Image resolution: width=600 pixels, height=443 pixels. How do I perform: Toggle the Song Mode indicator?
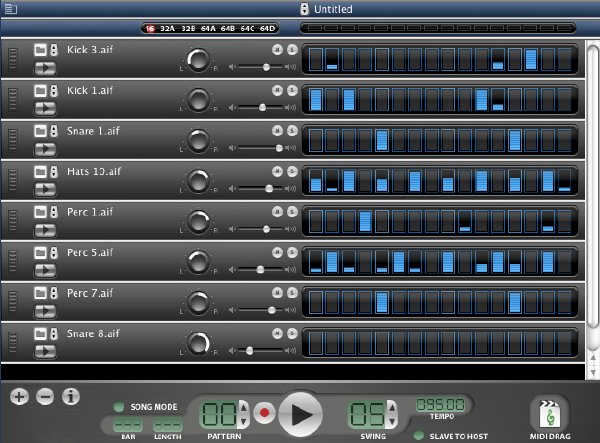(119, 407)
